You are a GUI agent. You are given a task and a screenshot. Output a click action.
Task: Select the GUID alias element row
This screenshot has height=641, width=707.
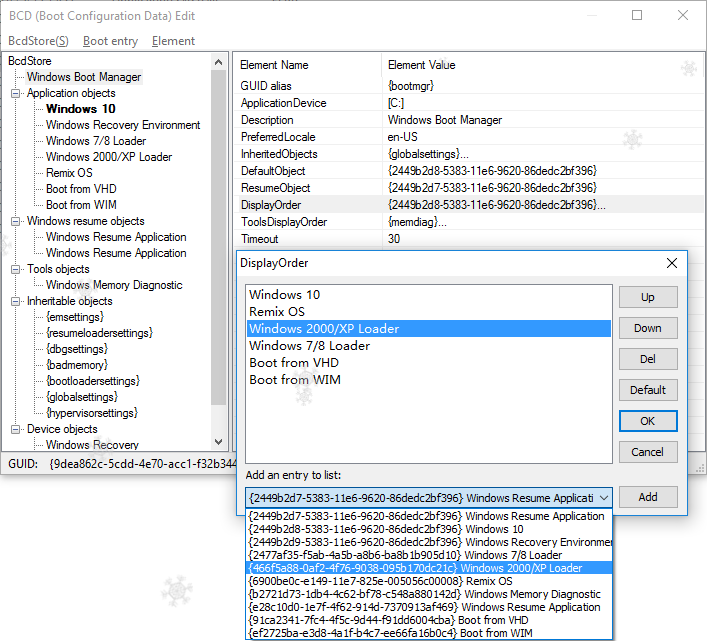point(469,86)
